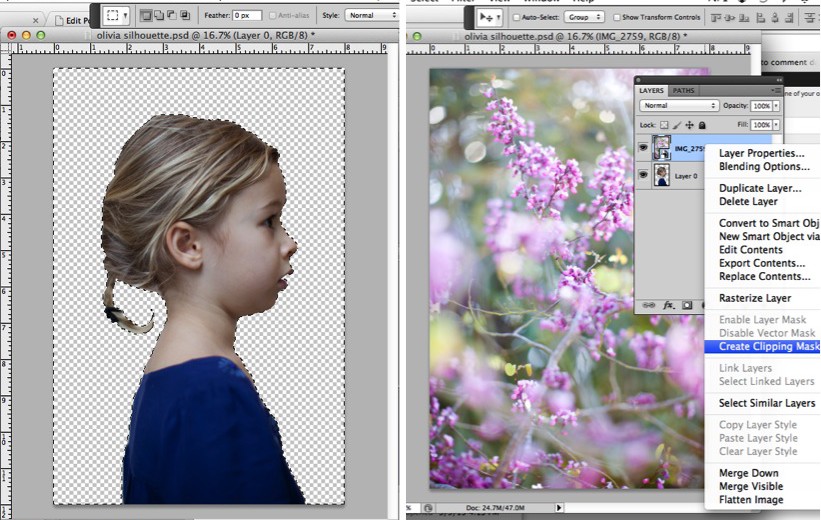Click the Feather input field
Image resolution: width=821 pixels, height=520 pixels.
click(247, 16)
